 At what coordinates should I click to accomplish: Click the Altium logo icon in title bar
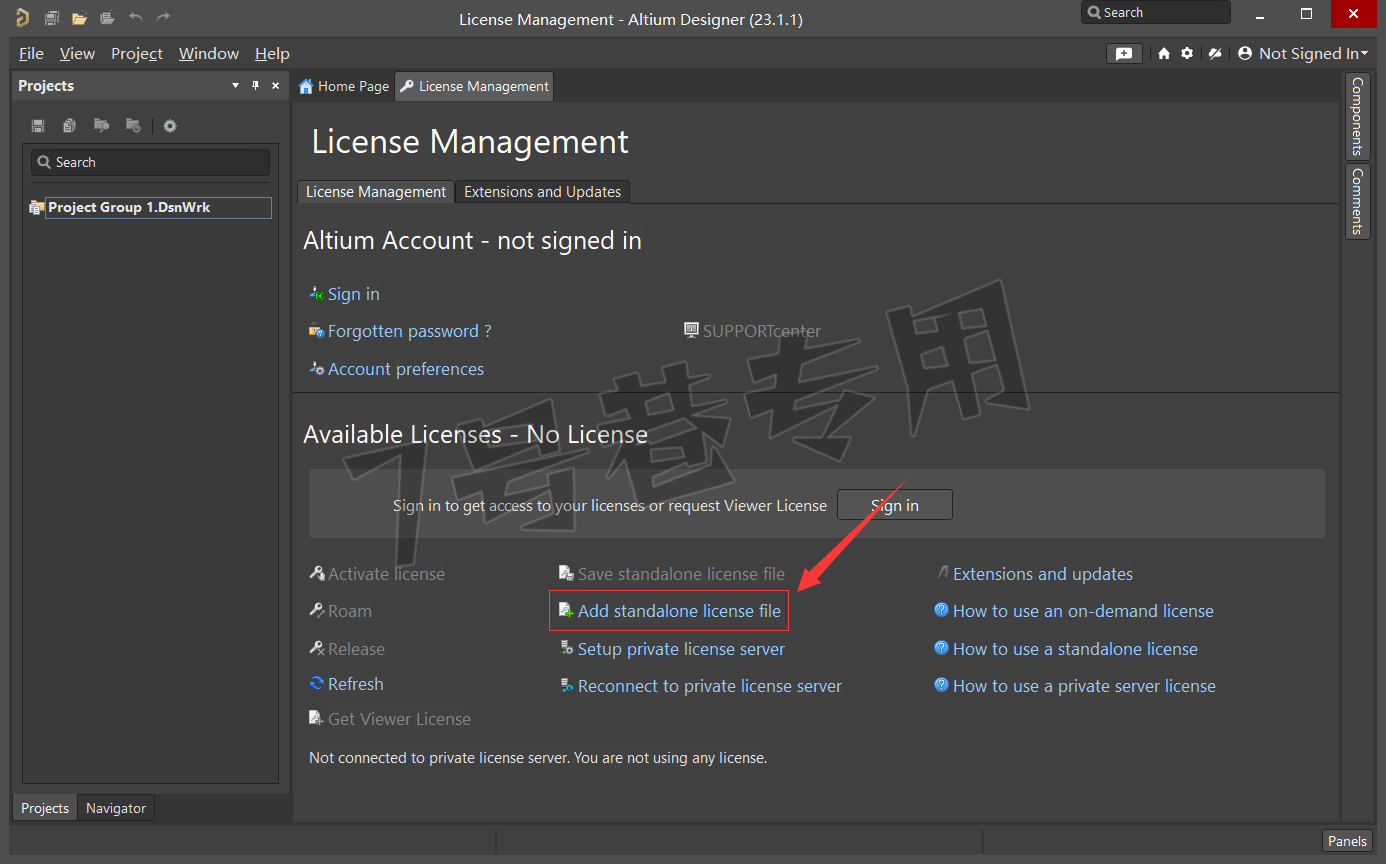pos(22,17)
